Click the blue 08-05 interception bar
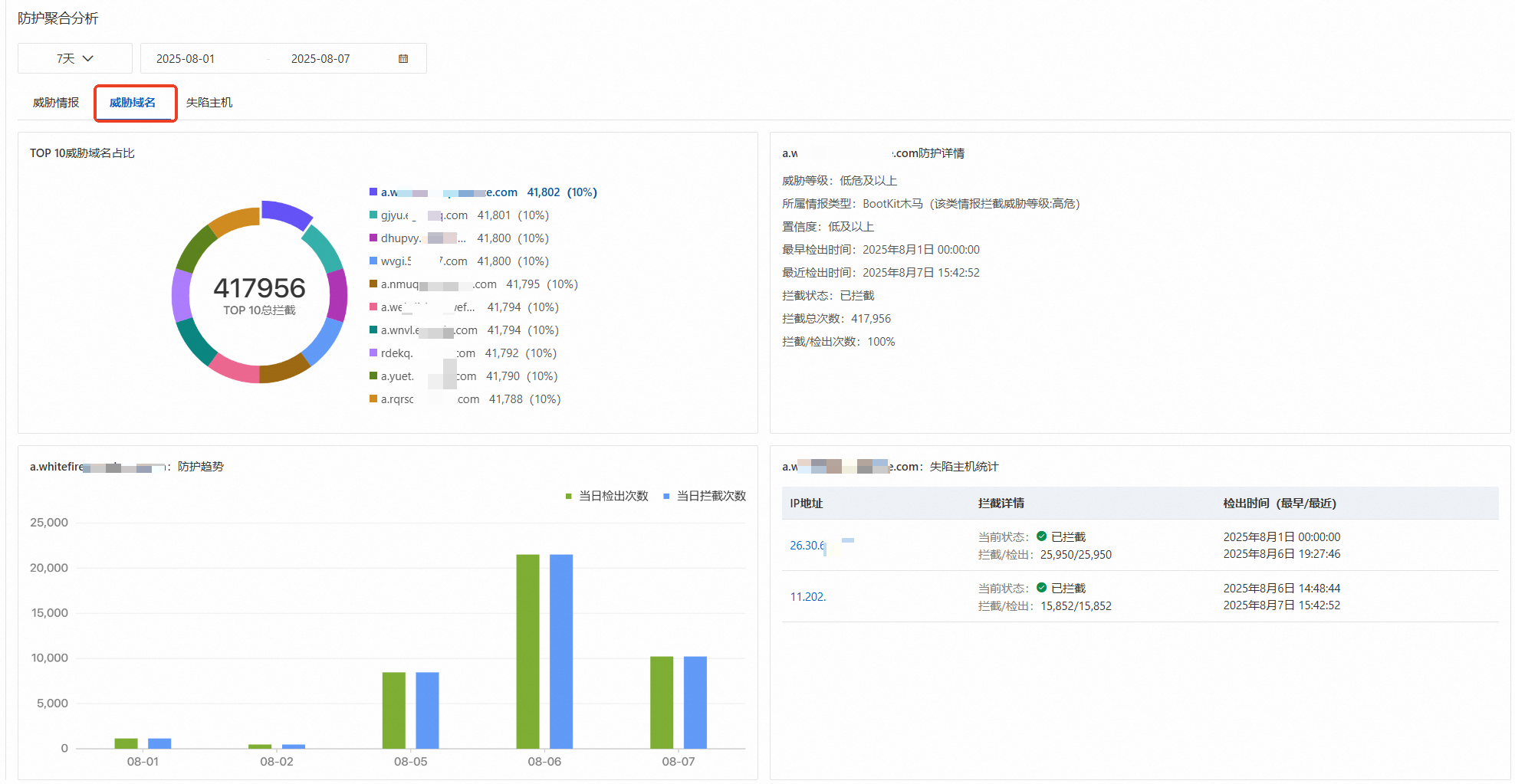Screen dimensions: 1515x784 pos(427,710)
